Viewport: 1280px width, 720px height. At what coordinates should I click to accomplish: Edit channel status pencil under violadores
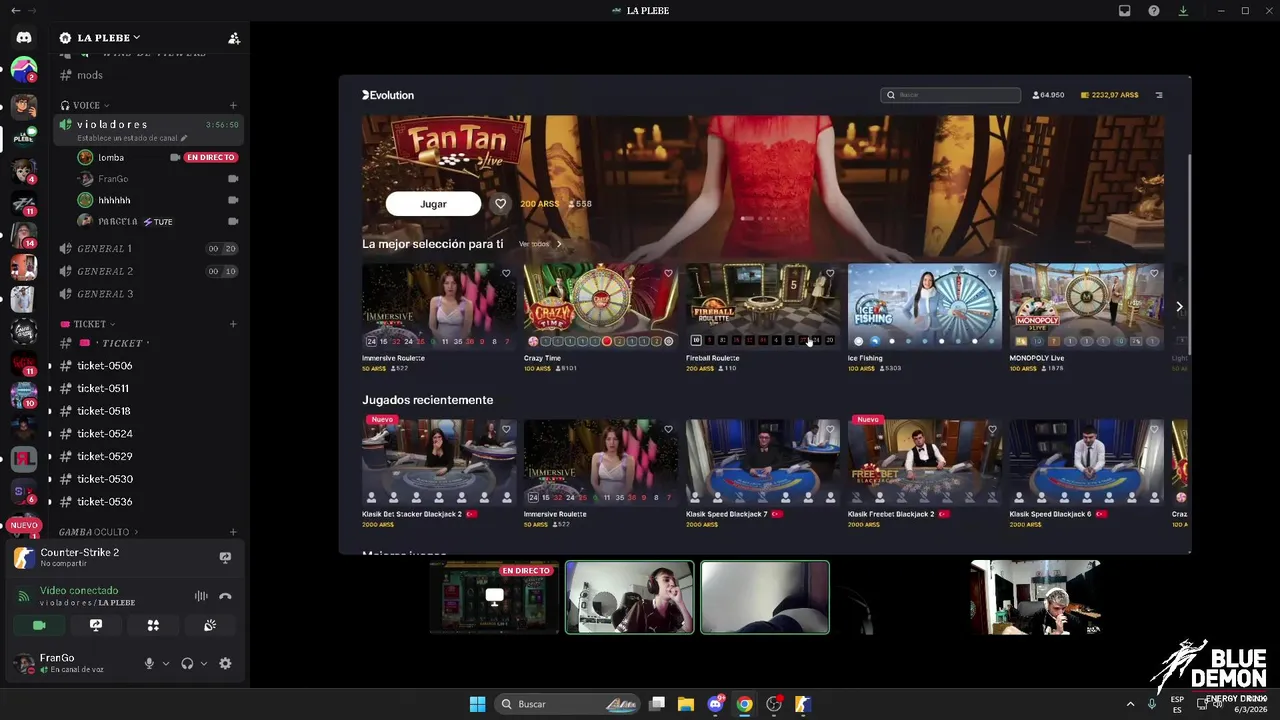184,138
